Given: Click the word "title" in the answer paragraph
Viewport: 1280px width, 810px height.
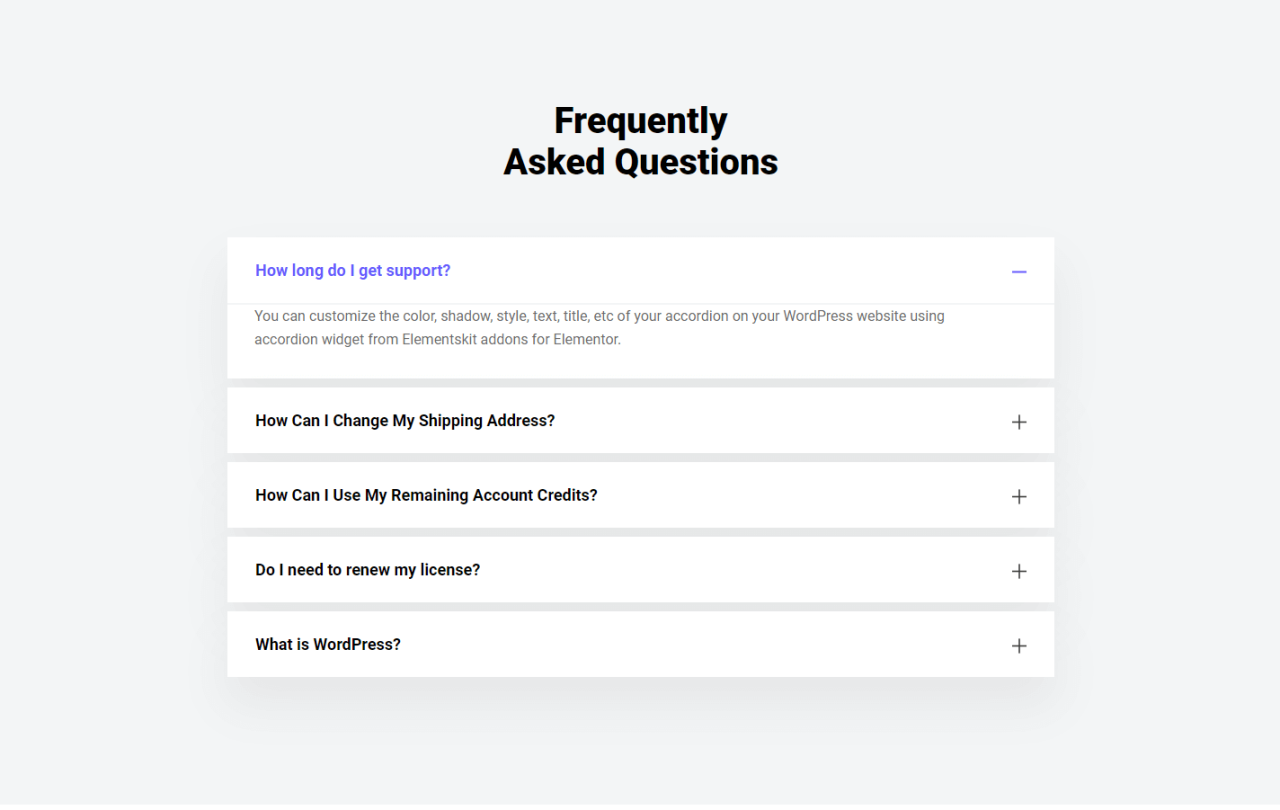Looking at the screenshot, I should point(575,316).
